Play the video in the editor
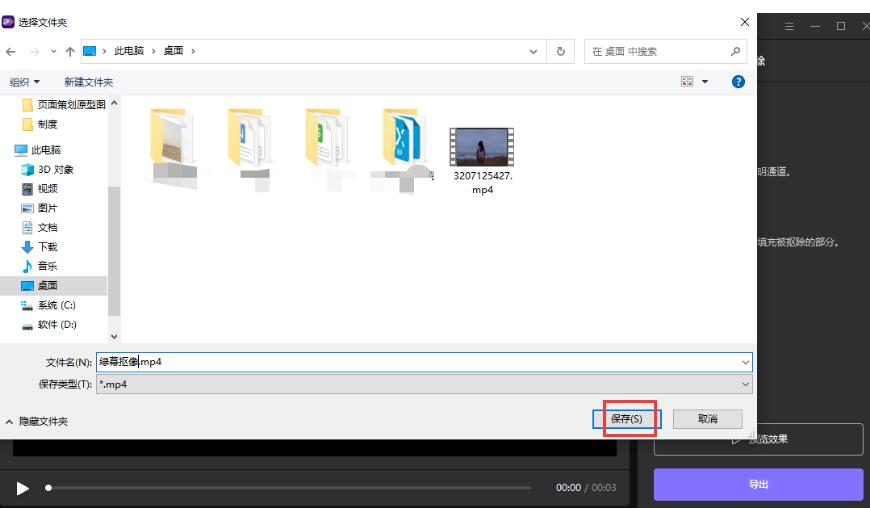This screenshot has height=509, width=870. 22,488
